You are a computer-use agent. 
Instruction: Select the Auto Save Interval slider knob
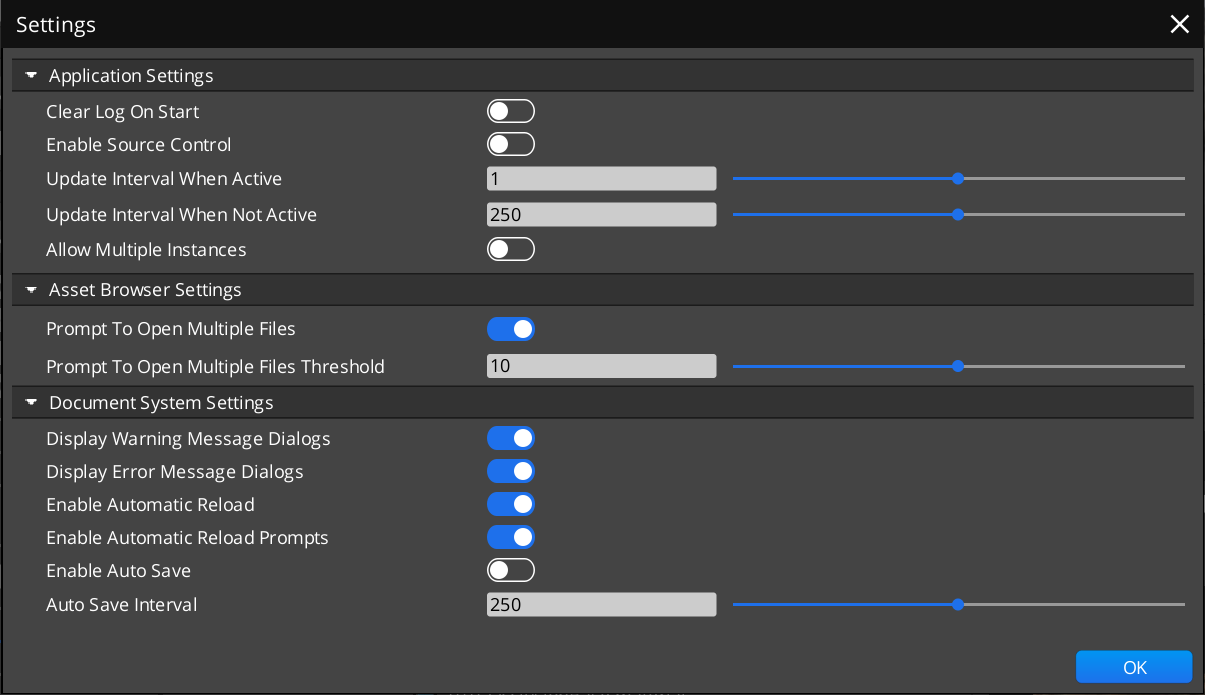tap(958, 604)
